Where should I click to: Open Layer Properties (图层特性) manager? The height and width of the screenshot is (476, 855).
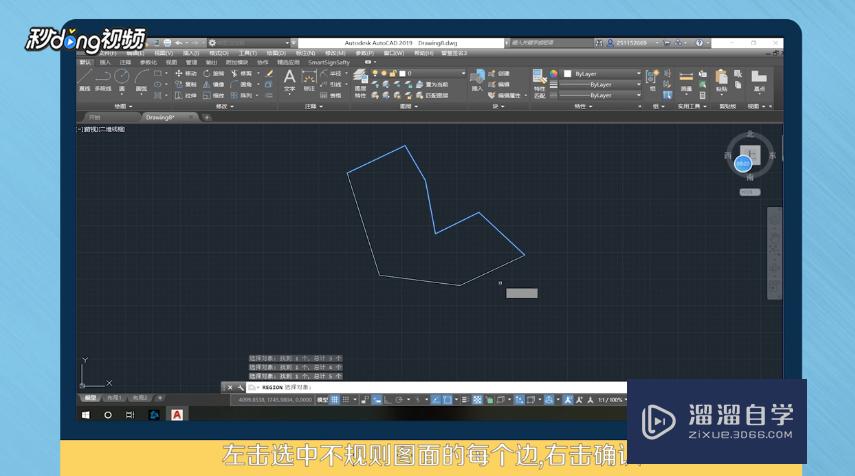point(360,83)
